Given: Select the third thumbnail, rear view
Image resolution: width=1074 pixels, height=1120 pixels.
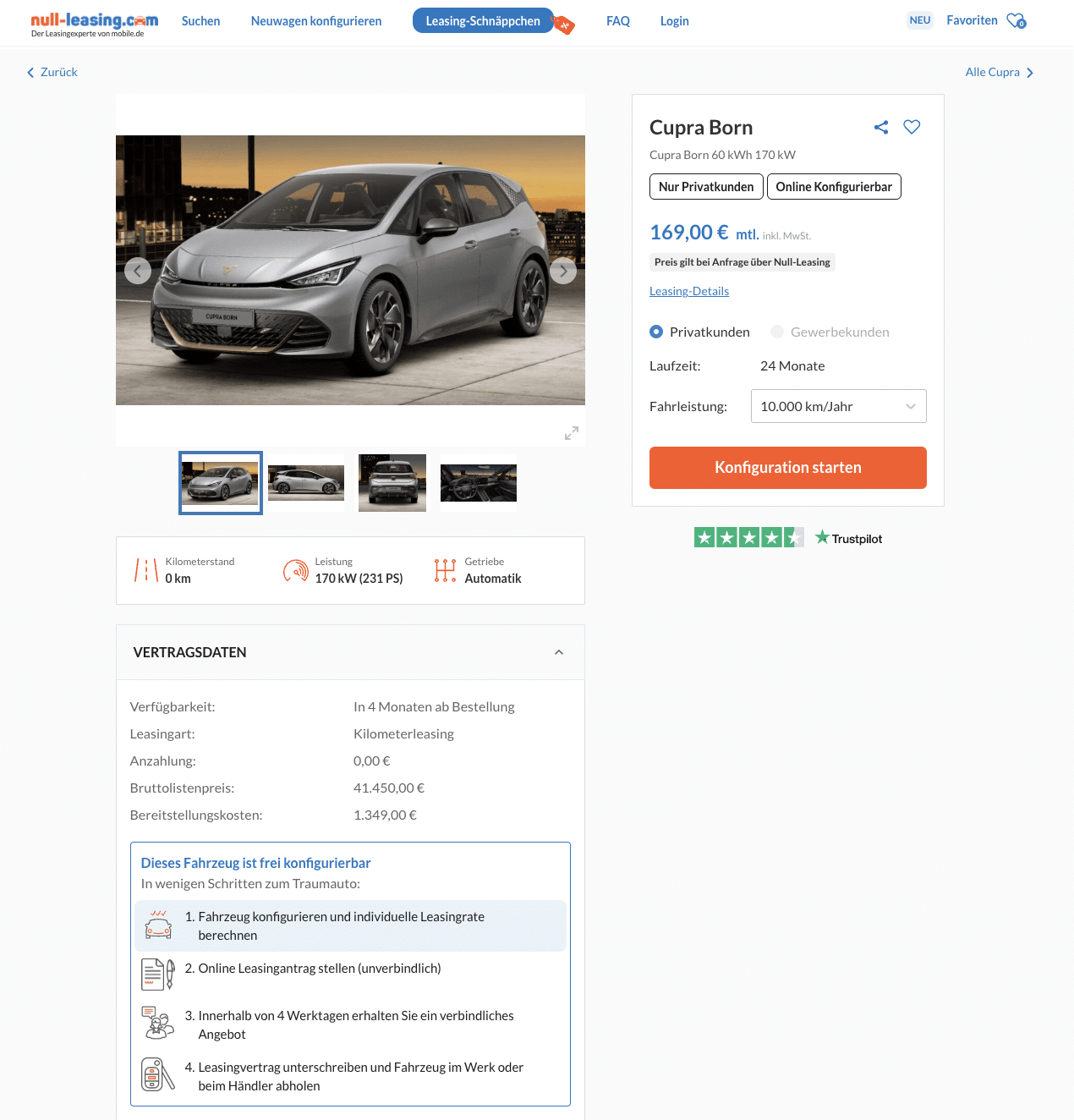Looking at the screenshot, I should pos(392,483).
